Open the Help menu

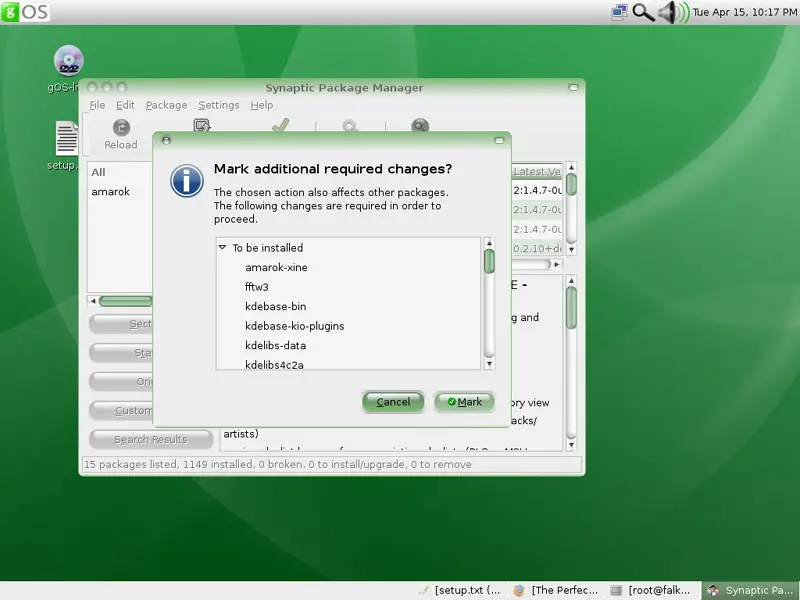pos(262,105)
